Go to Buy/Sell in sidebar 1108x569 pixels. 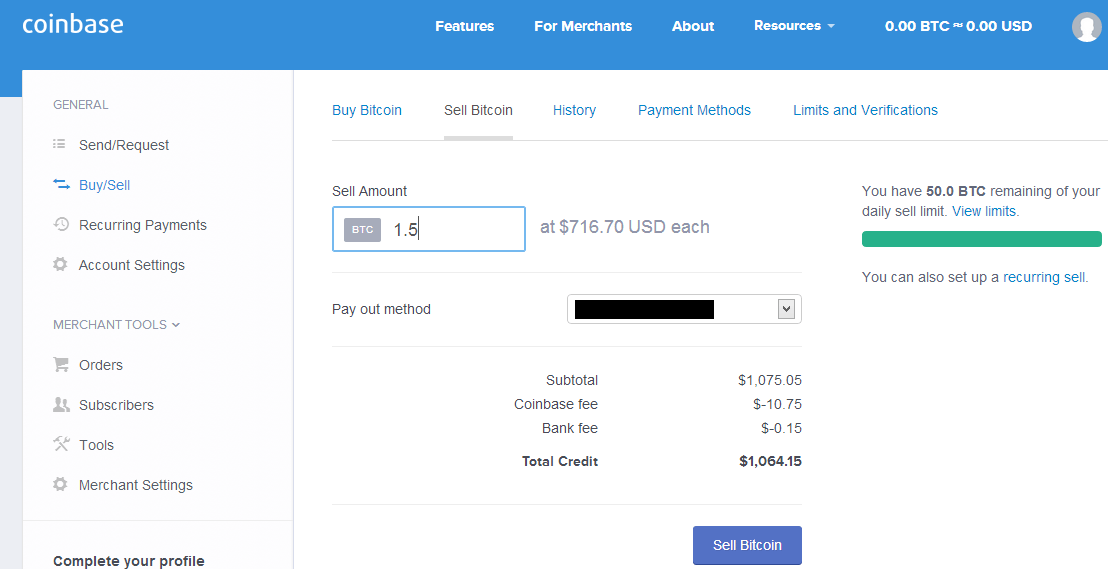(x=105, y=185)
